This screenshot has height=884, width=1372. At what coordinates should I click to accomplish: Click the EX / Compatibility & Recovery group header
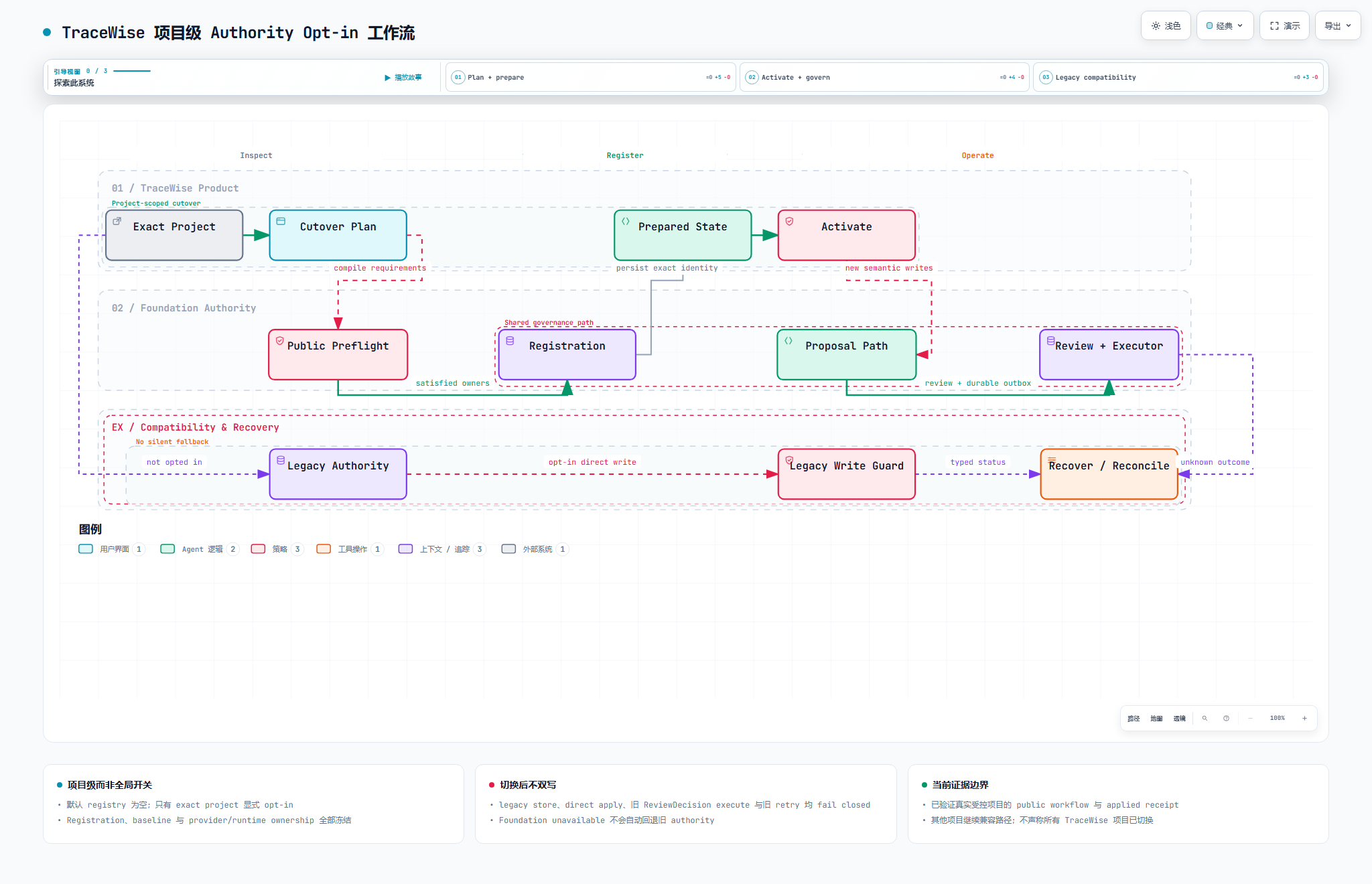point(195,427)
